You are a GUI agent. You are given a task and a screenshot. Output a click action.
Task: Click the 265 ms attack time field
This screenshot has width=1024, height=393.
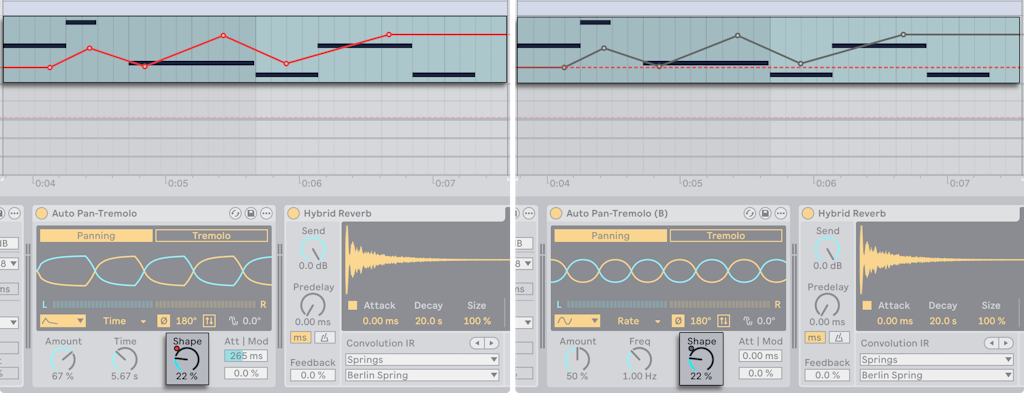coord(246,356)
